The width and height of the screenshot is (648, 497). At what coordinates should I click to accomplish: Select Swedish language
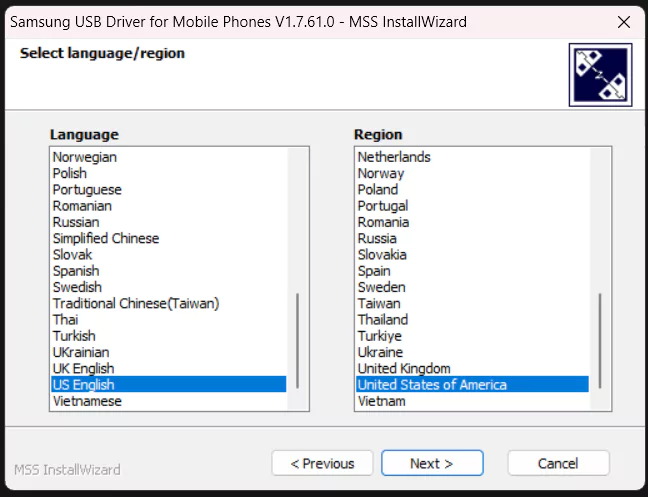(169, 287)
